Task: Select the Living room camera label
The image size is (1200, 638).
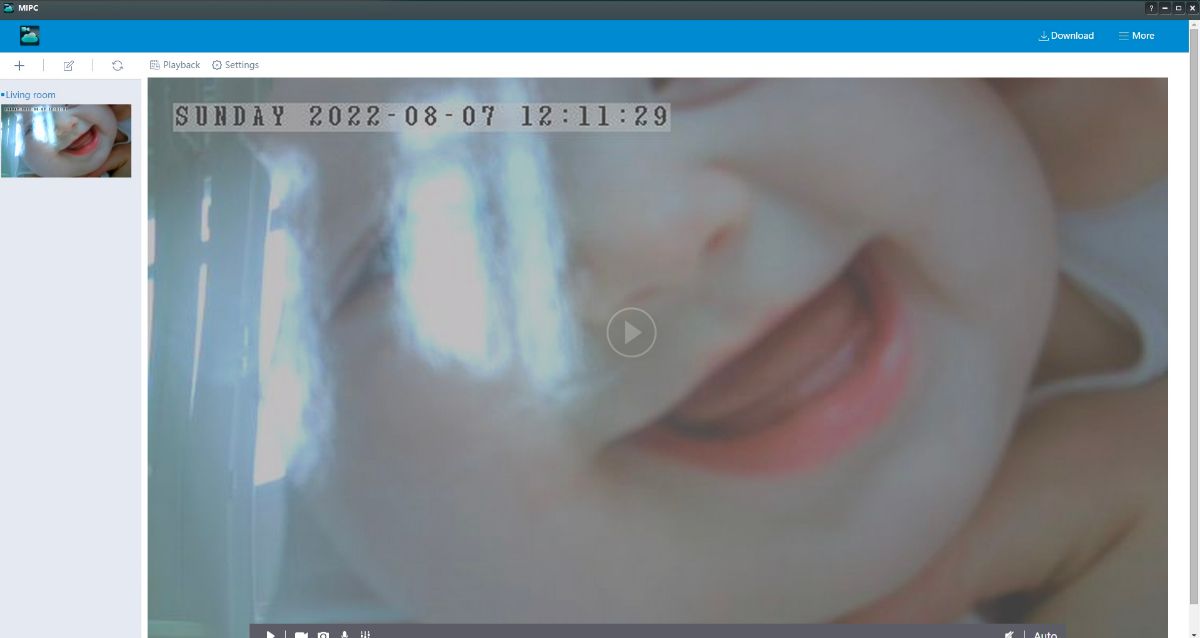Action: coord(30,95)
